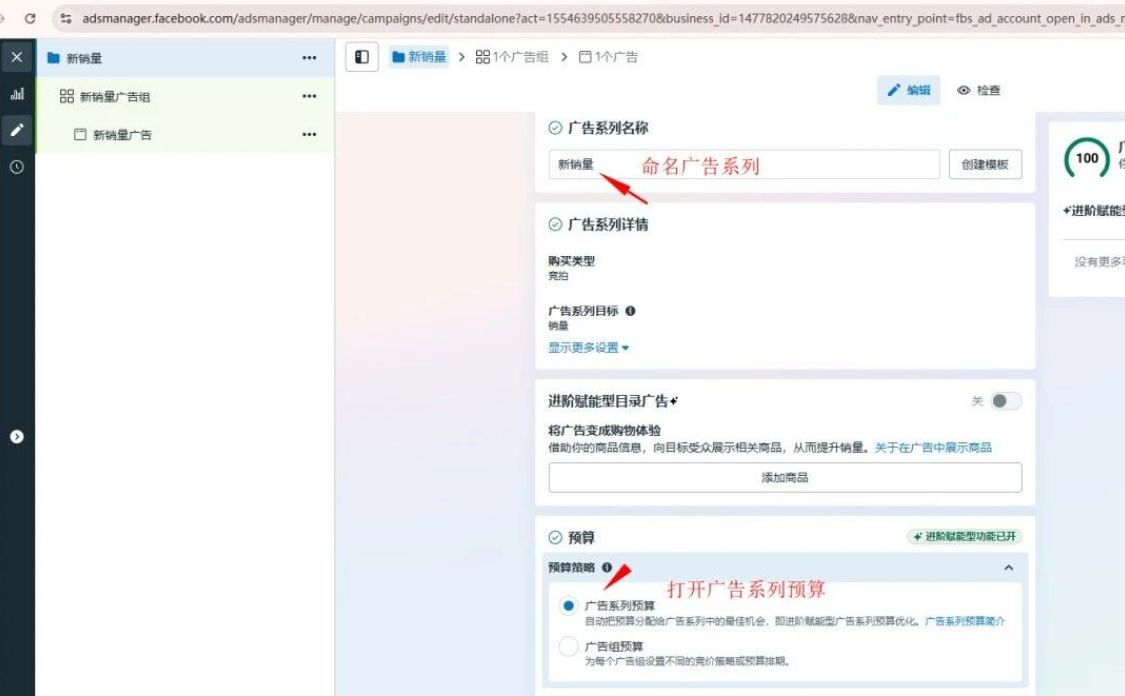The height and width of the screenshot is (696, 1125).
Task: Select 新销量广告组 ad set in tree
Action: point(184,96)
